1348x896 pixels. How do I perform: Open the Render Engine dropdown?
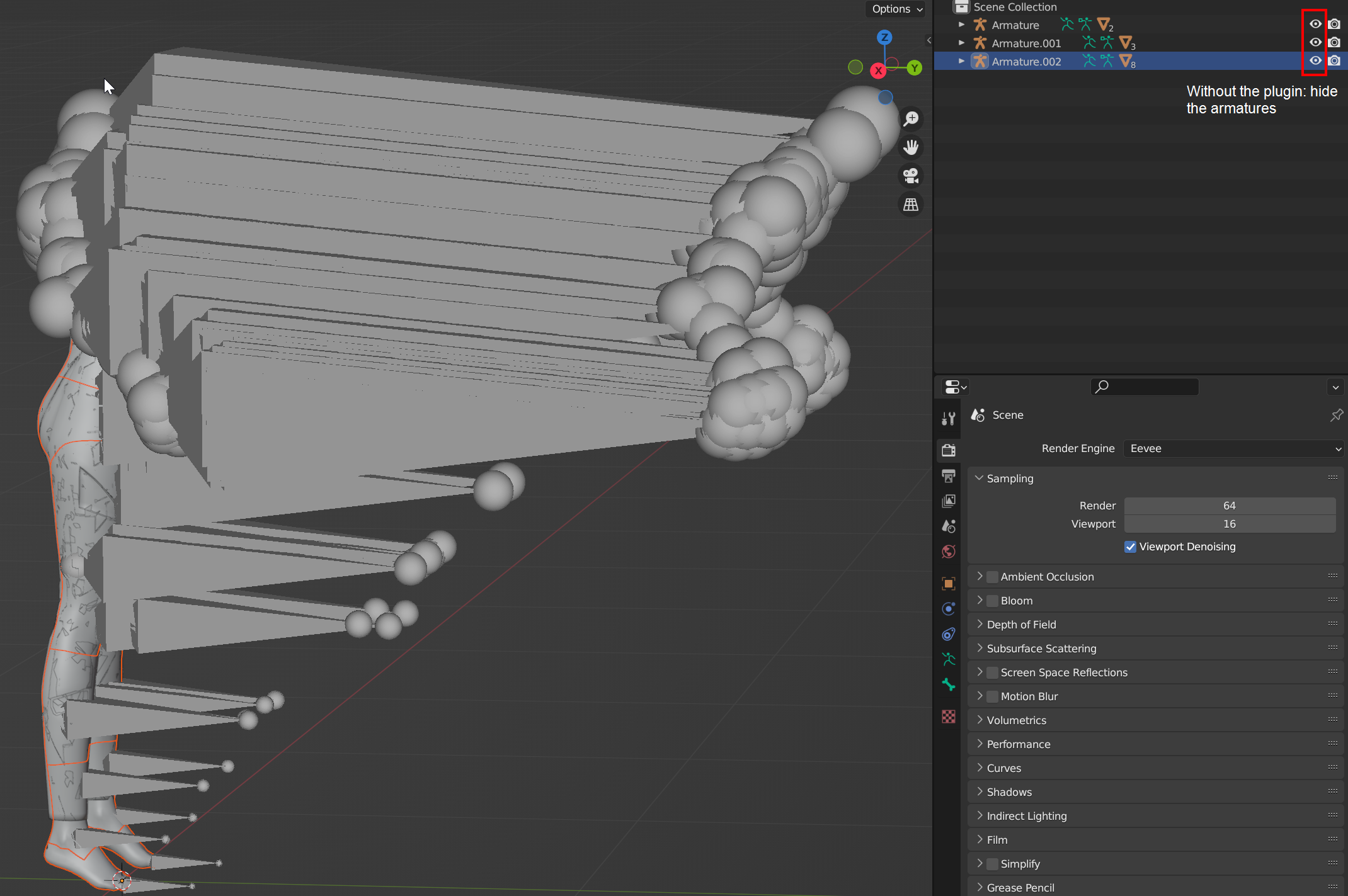pyautogui.click(x=1234, y=448)
